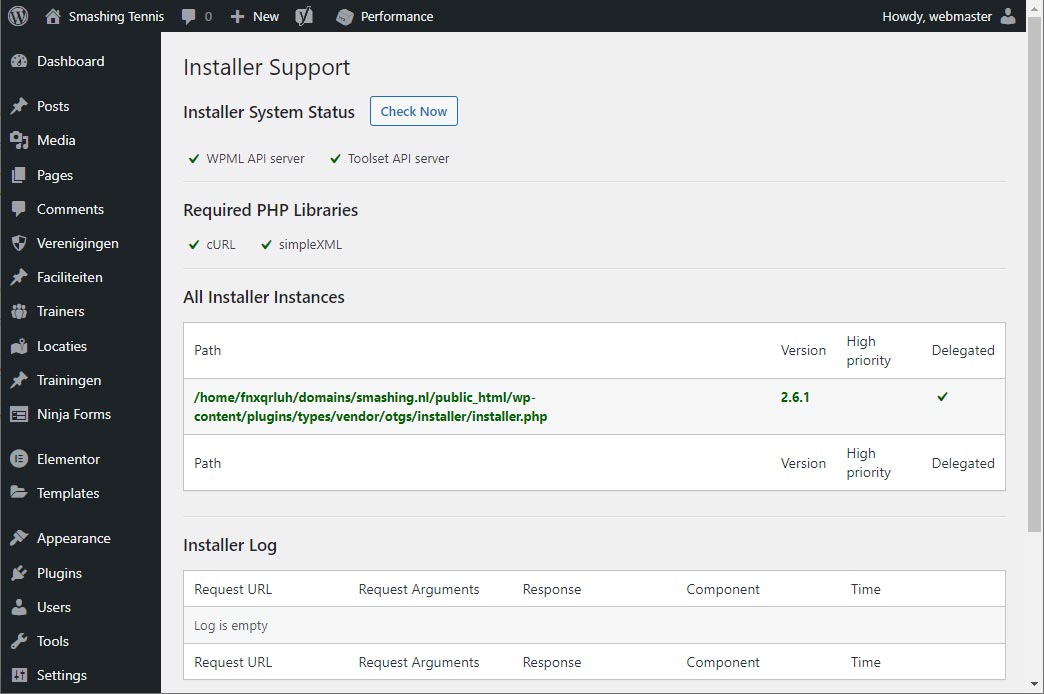
Task: Click the Ninja Forms icon
Action: click(19, 414)
